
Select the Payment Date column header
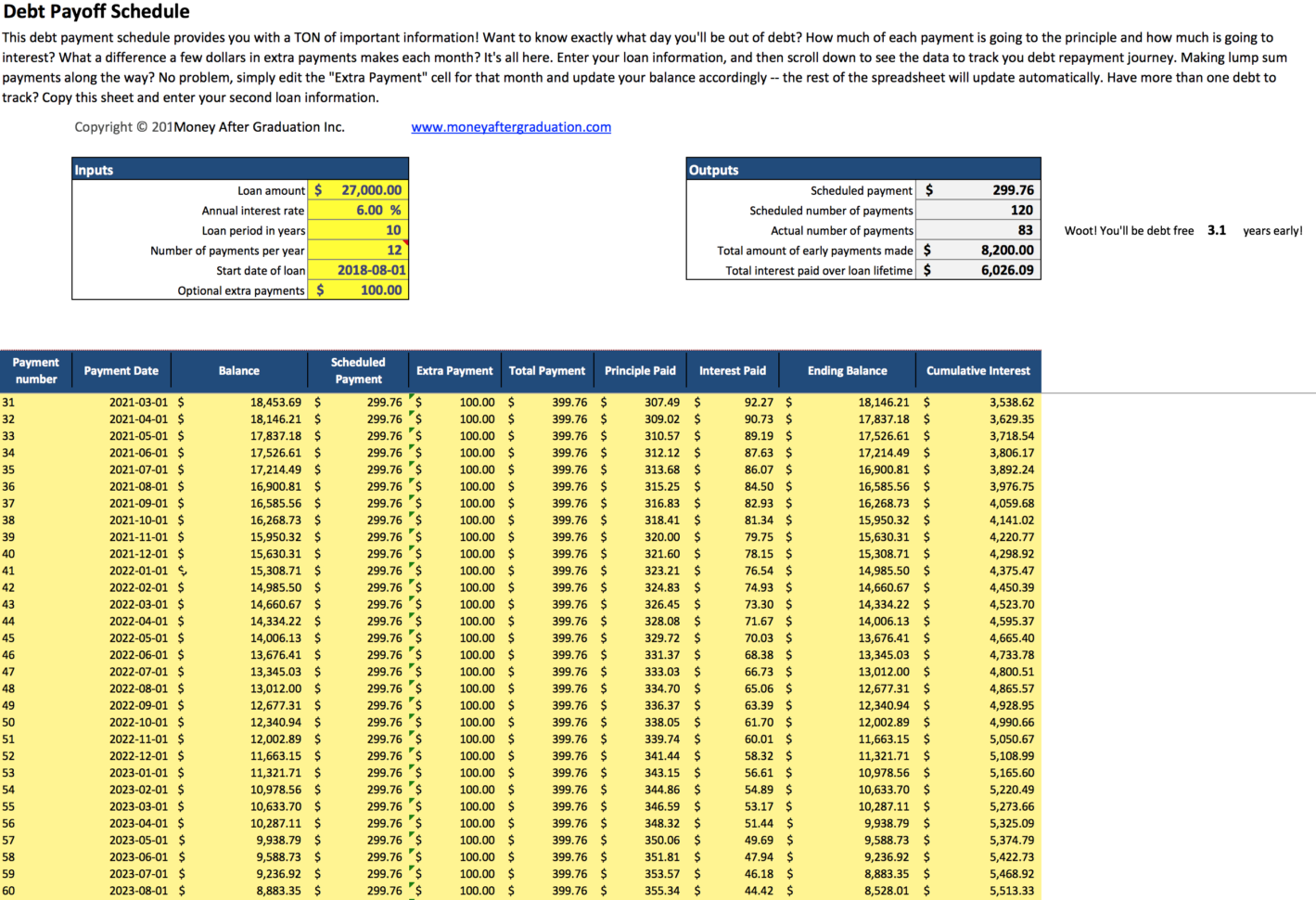click(121, 370)
